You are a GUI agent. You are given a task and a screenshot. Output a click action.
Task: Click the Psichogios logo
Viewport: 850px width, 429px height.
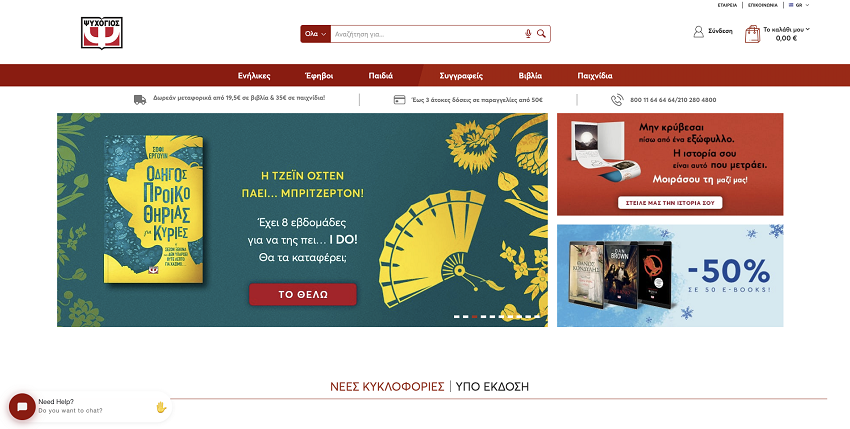(x=102, y=33)
